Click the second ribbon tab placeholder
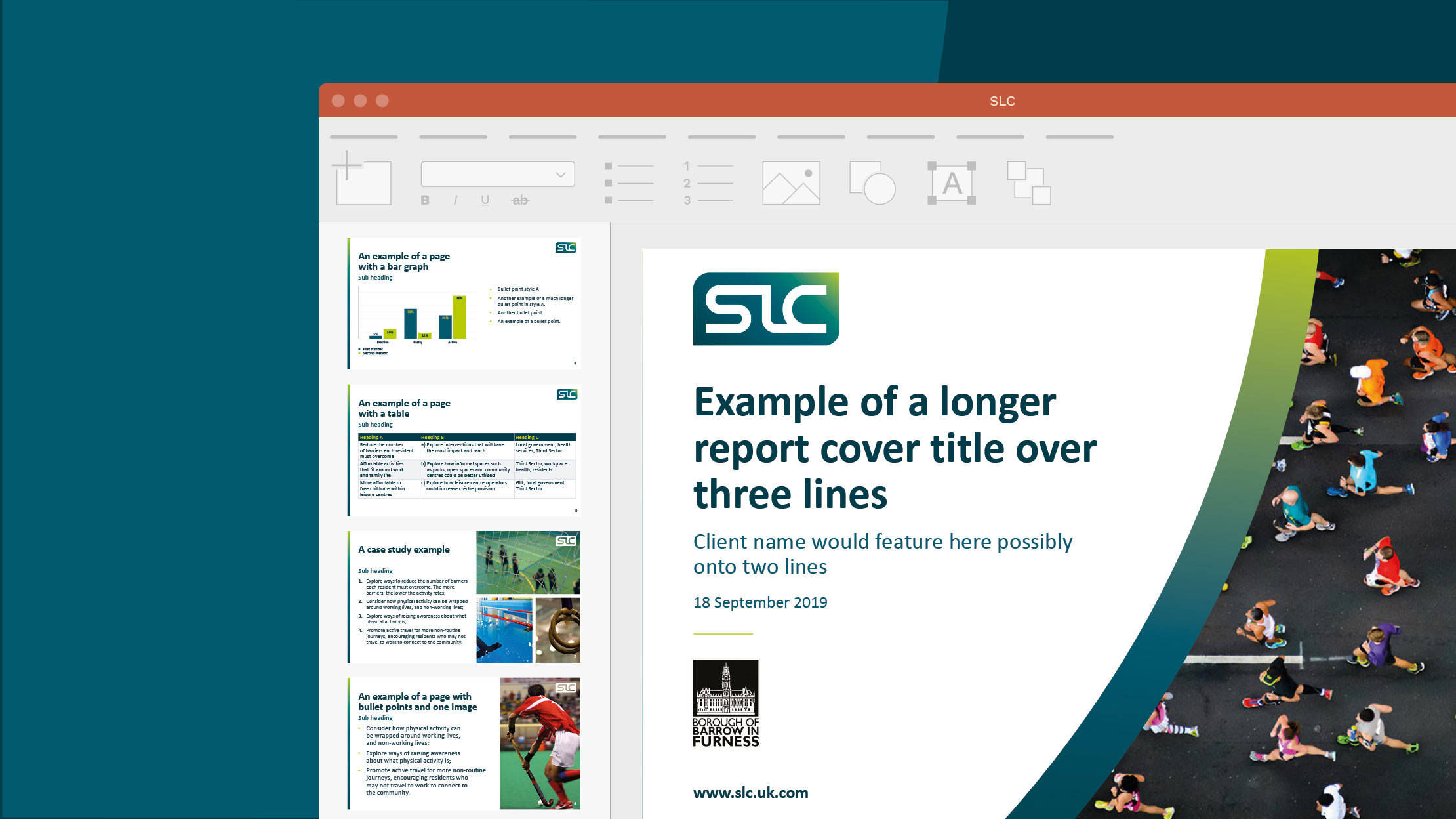The image size is (1456, 819). [x=453, y=137]
